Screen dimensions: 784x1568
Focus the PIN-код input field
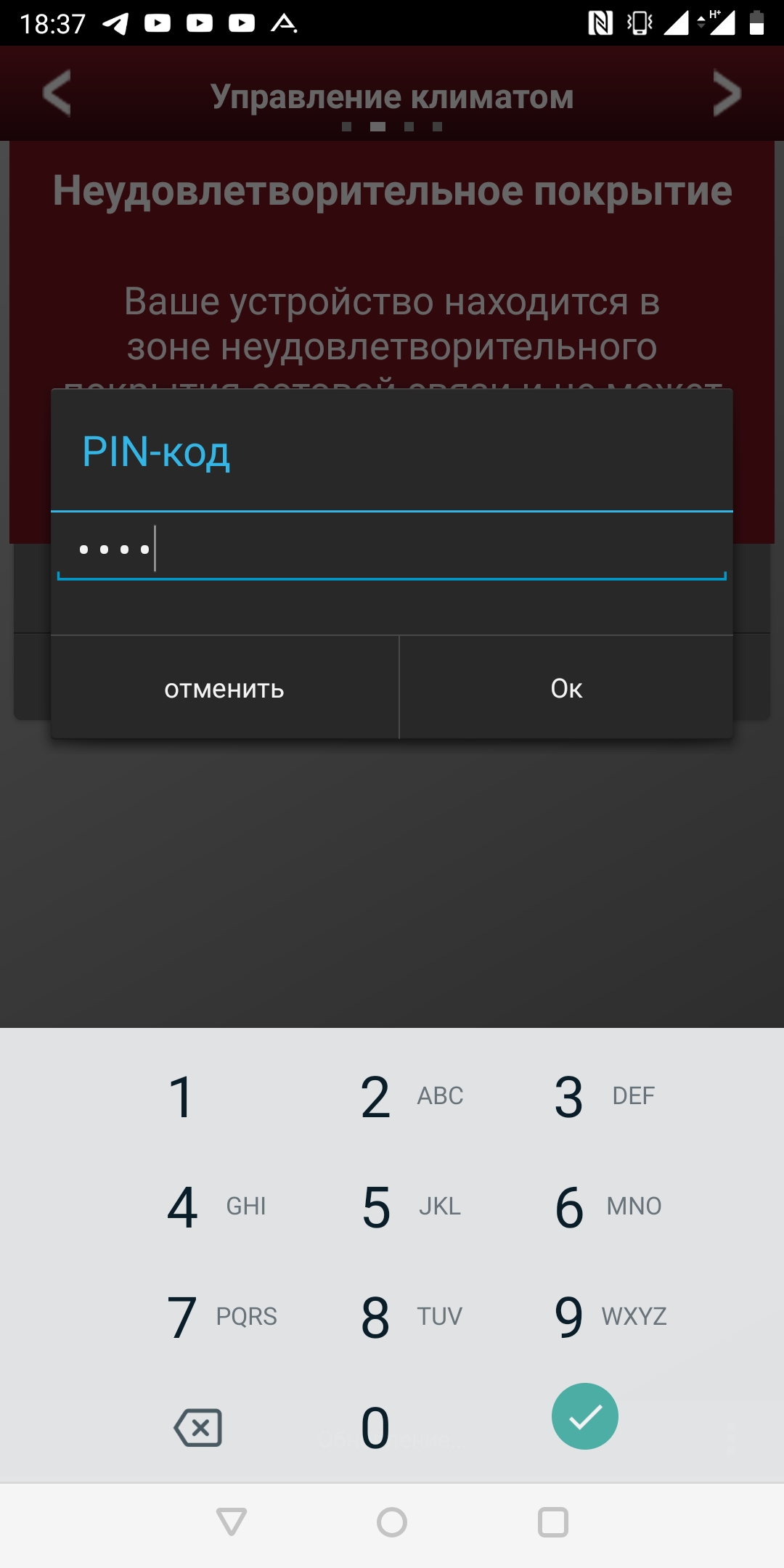392,550
